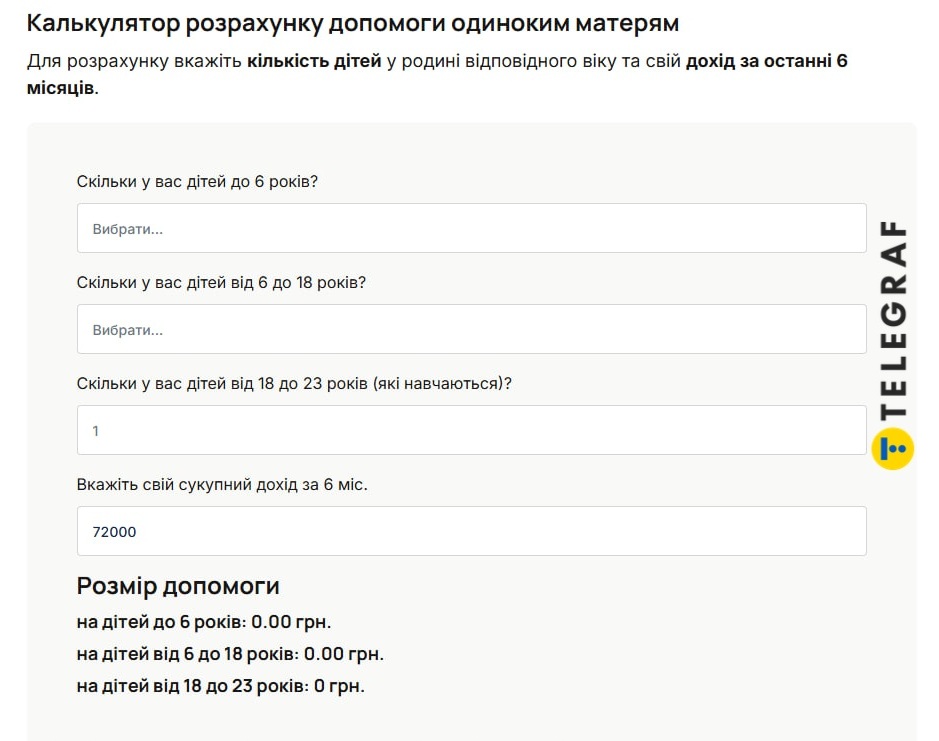Click the label 'Вкажіть свій сукупний дохід за 6 міс.'
939x741 pixels.
click(x=222, y=485)
